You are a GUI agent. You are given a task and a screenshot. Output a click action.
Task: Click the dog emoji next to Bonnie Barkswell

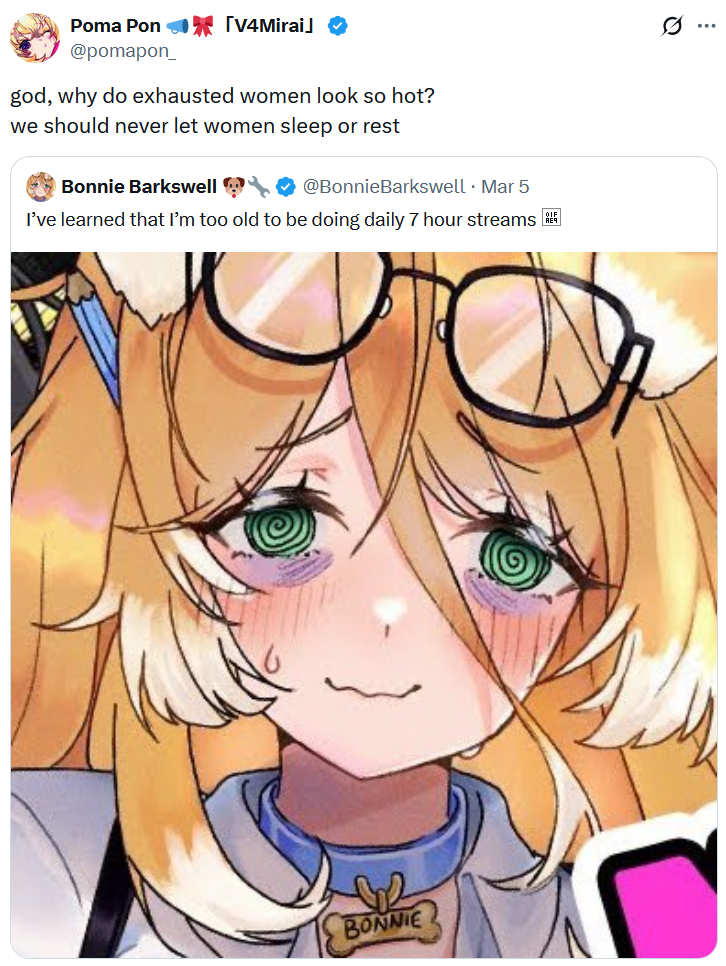click(x=234, y=187)
